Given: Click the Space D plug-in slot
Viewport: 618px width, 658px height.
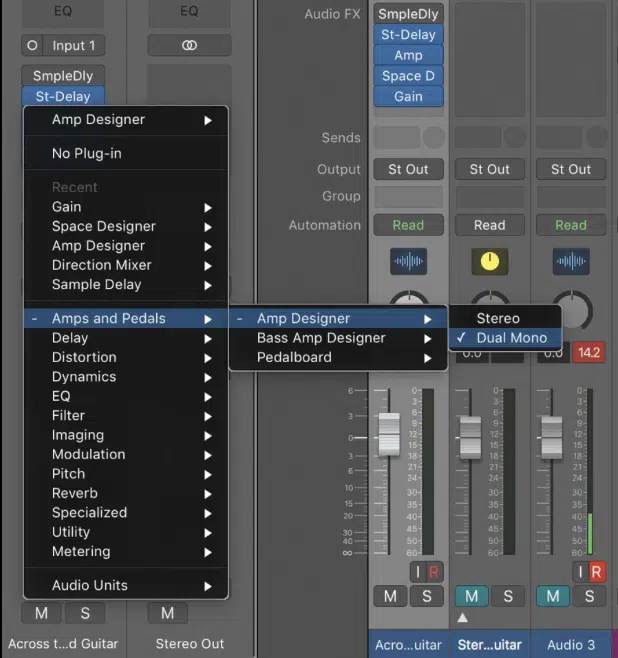Looking at the screenshot, I should tap(408, 76).
